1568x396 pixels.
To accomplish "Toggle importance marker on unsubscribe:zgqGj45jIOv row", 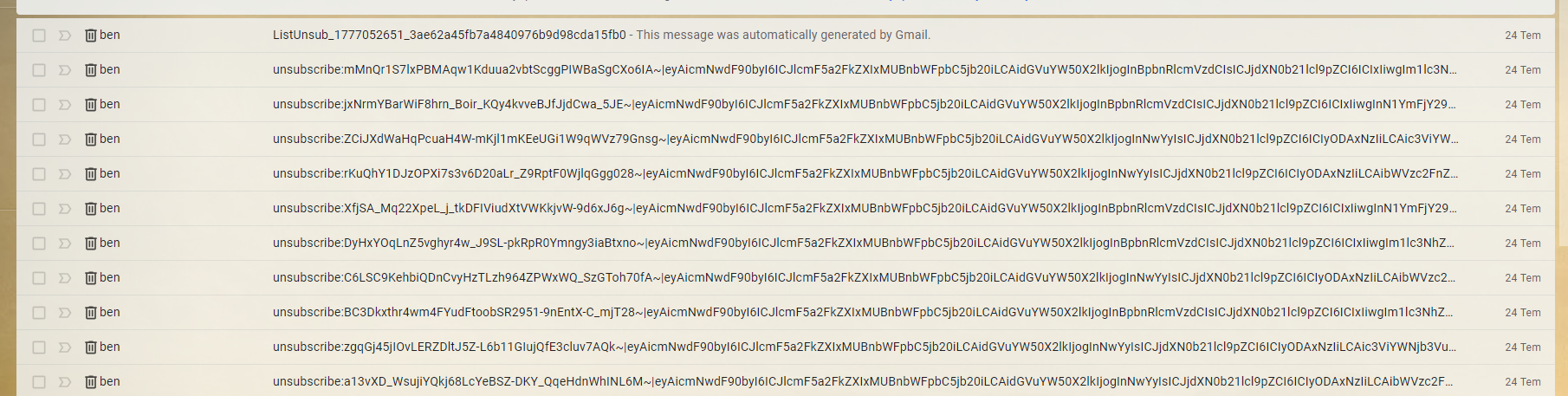I will coord(64,347).
